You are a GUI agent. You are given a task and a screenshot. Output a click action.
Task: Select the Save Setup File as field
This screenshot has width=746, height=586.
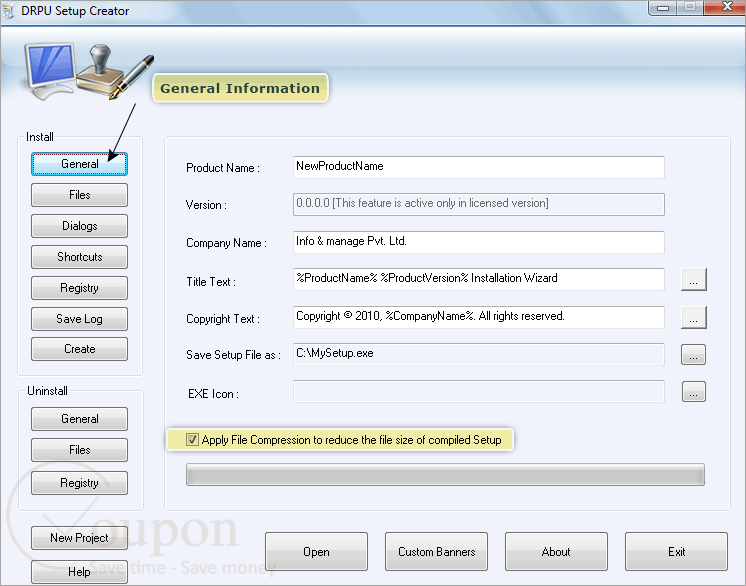point(479,354)
